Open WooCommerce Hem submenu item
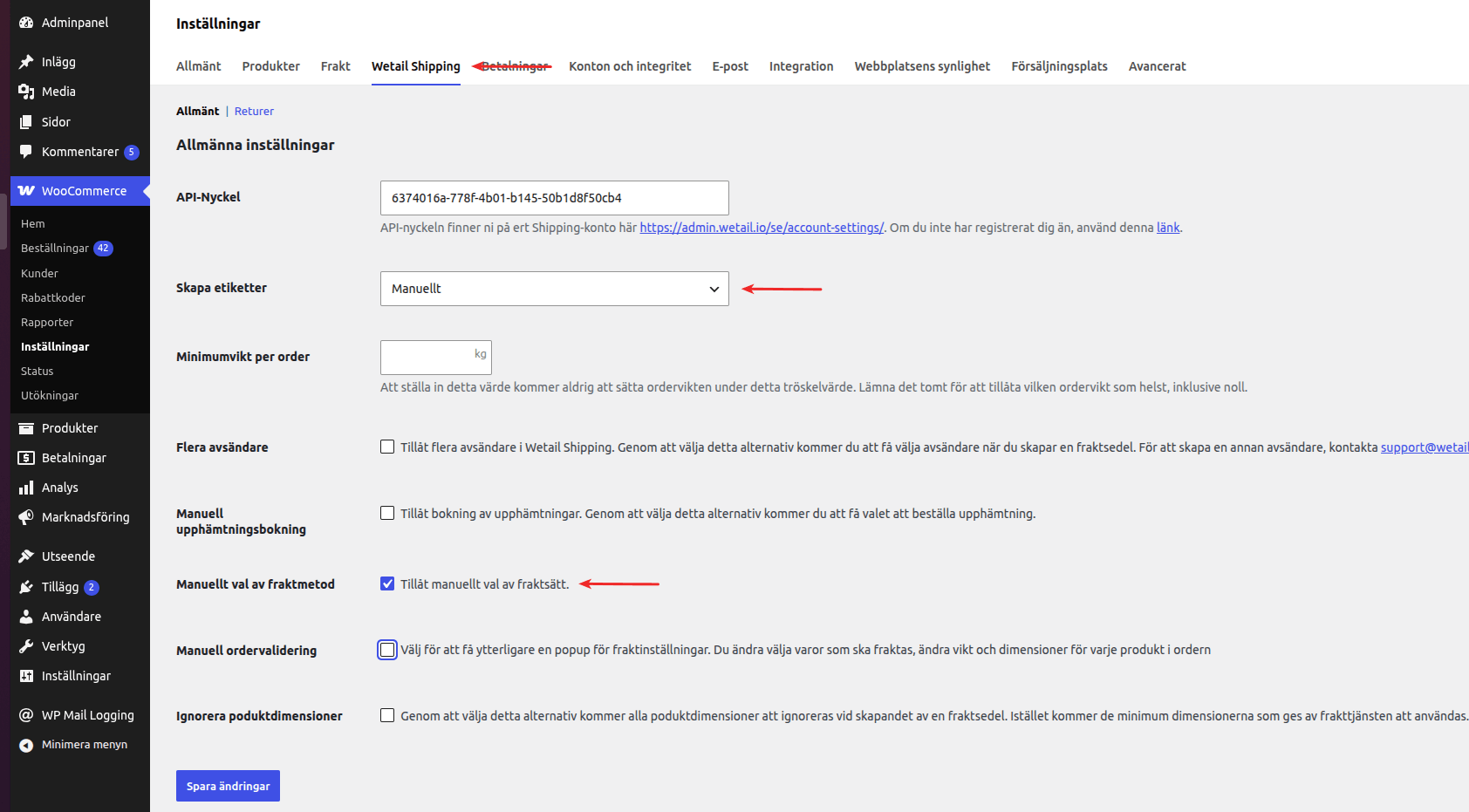The height and width of the screenshot is (812, 1469). click(x=33, y=224)
